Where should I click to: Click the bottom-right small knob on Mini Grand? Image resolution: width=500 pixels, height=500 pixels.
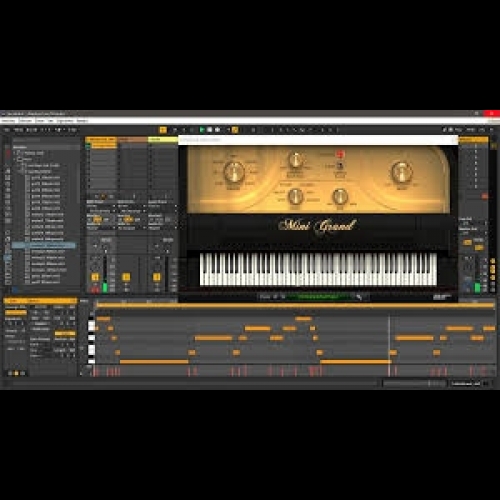click(x=340, y=196)
